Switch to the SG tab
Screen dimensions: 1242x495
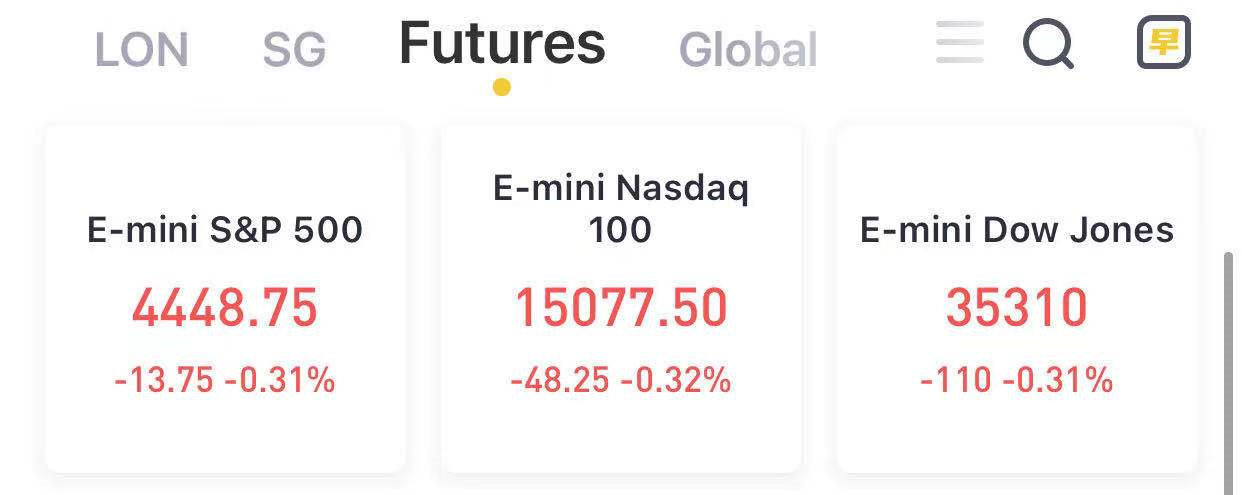click(x=294, y=50)
